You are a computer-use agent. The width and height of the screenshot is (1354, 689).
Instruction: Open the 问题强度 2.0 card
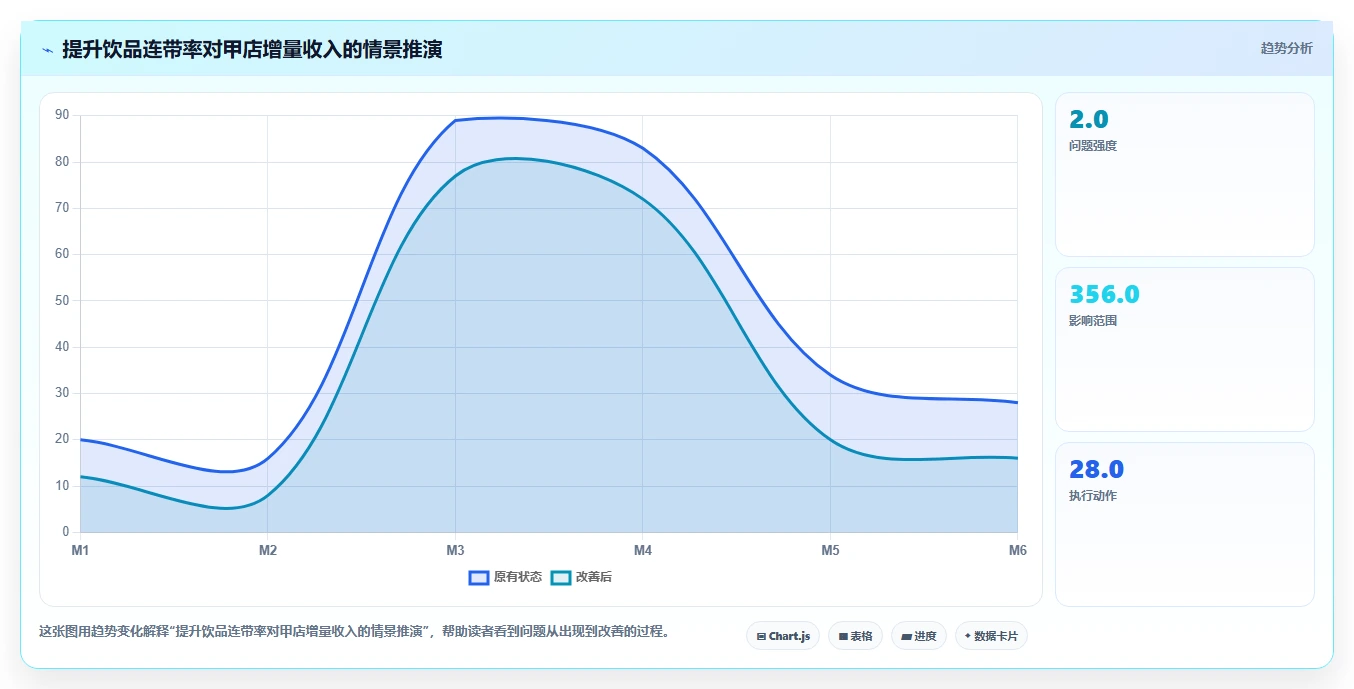[x=1184, y=175]
